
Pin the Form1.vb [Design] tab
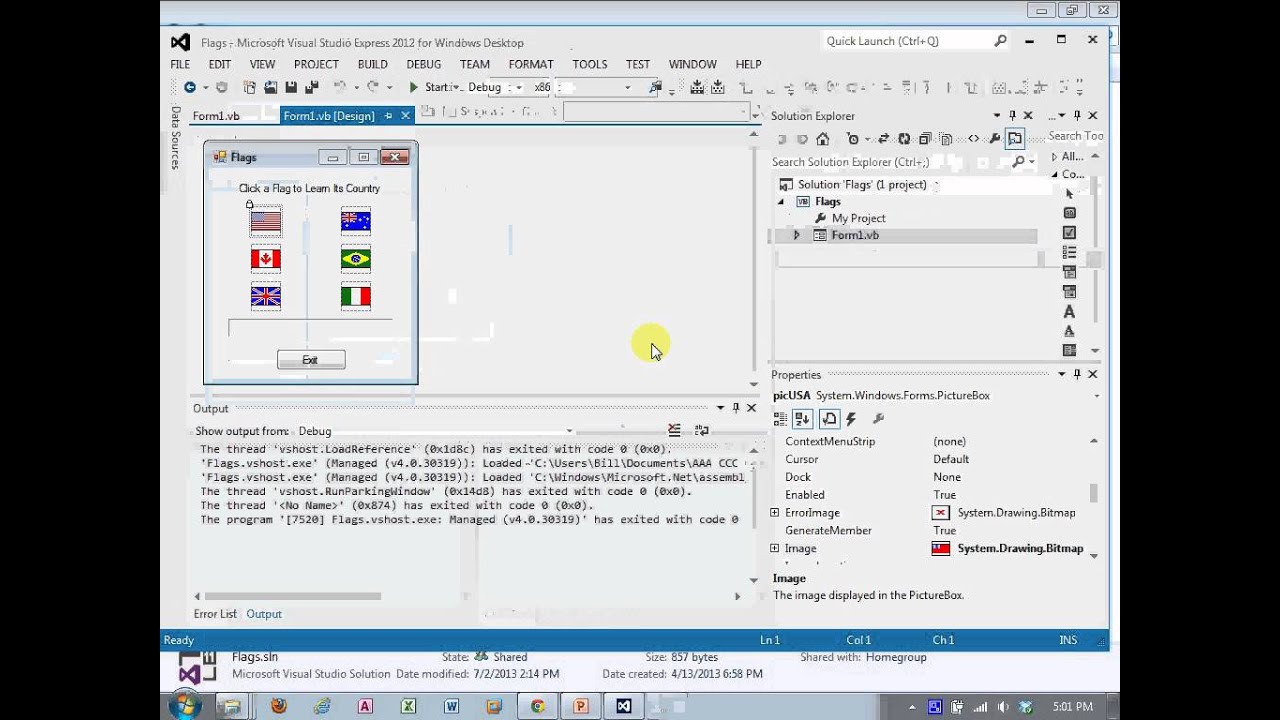388,116
